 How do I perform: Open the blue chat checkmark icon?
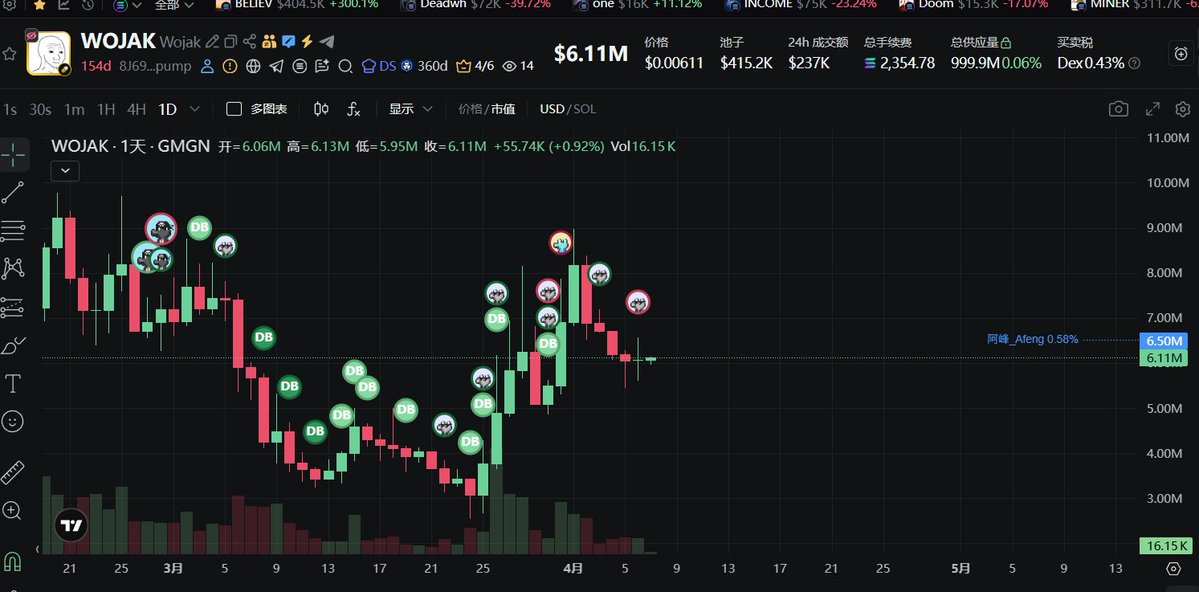pyautogui.click(x=288, y=41)
